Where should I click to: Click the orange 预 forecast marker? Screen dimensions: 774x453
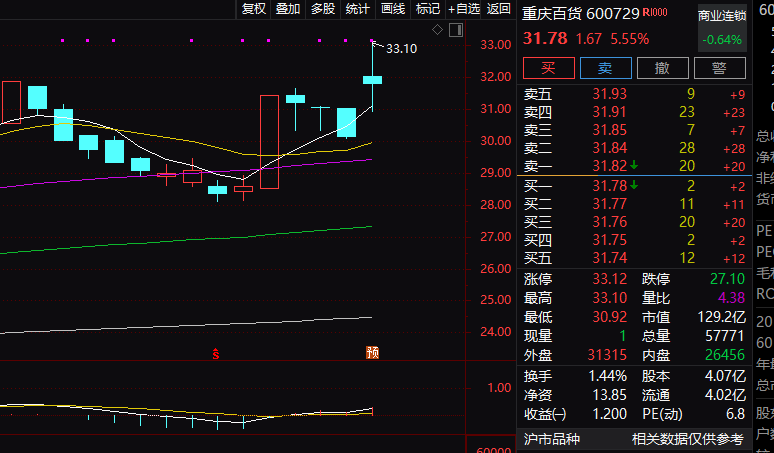[x=372, y=352]
